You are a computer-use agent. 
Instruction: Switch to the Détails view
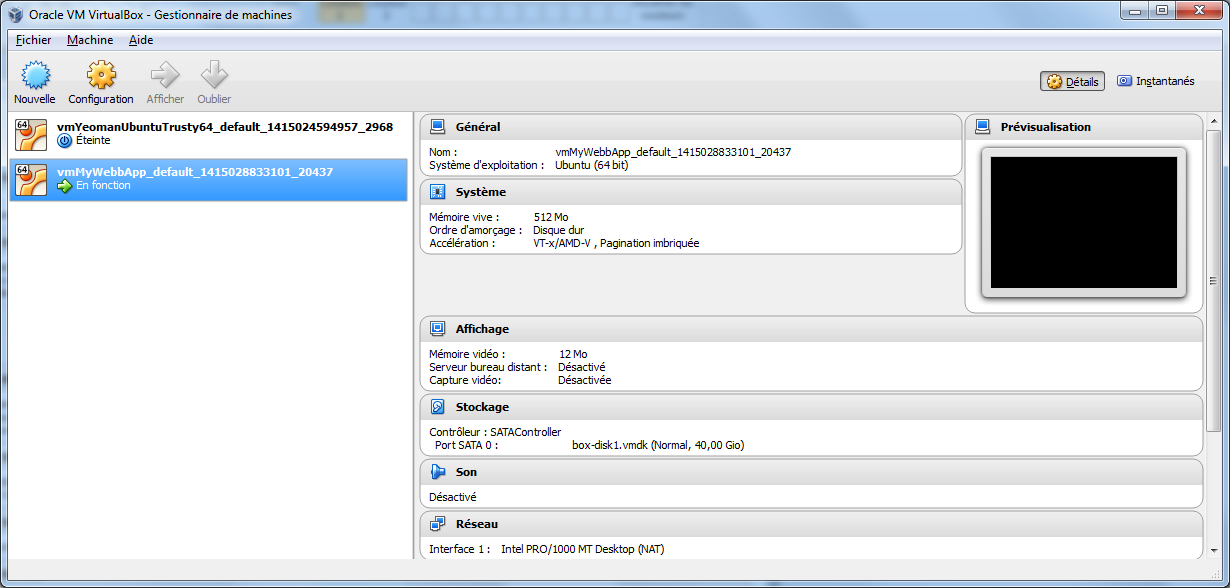pos(1072,82)
